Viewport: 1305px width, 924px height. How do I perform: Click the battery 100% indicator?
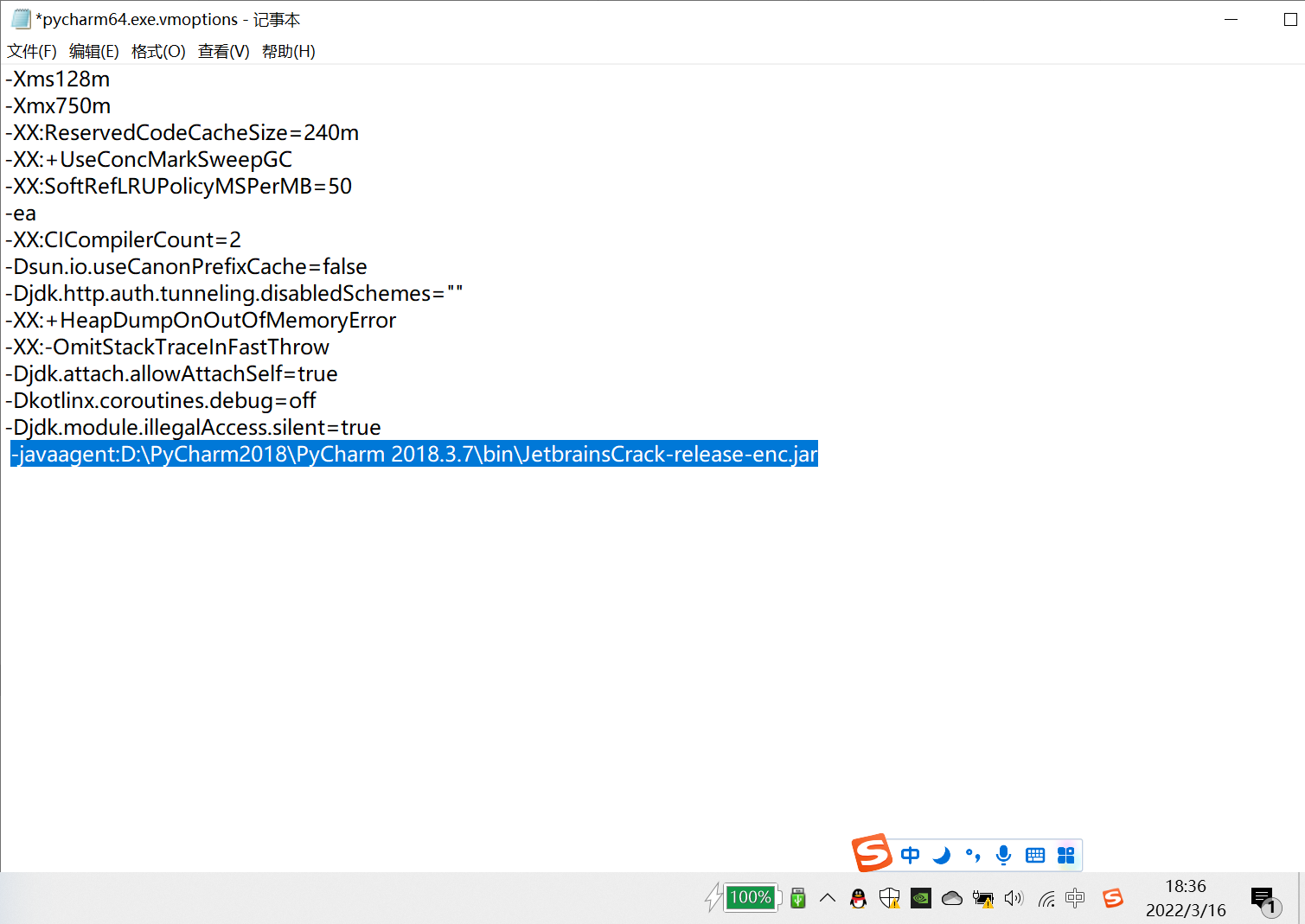751,897
